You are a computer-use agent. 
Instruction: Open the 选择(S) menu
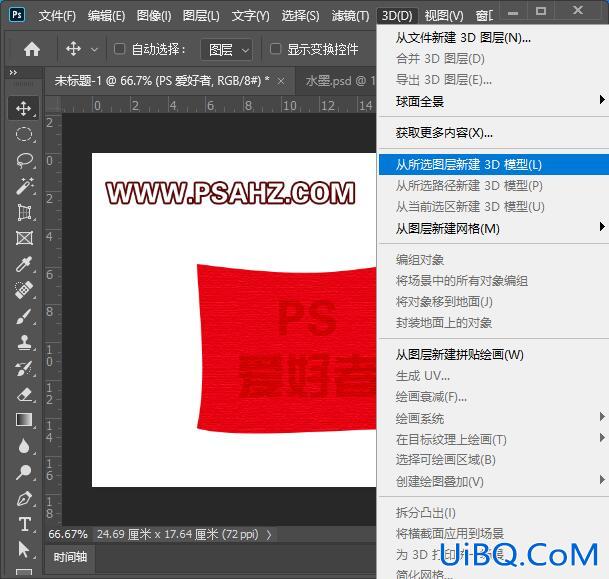[x=300, y=16]
